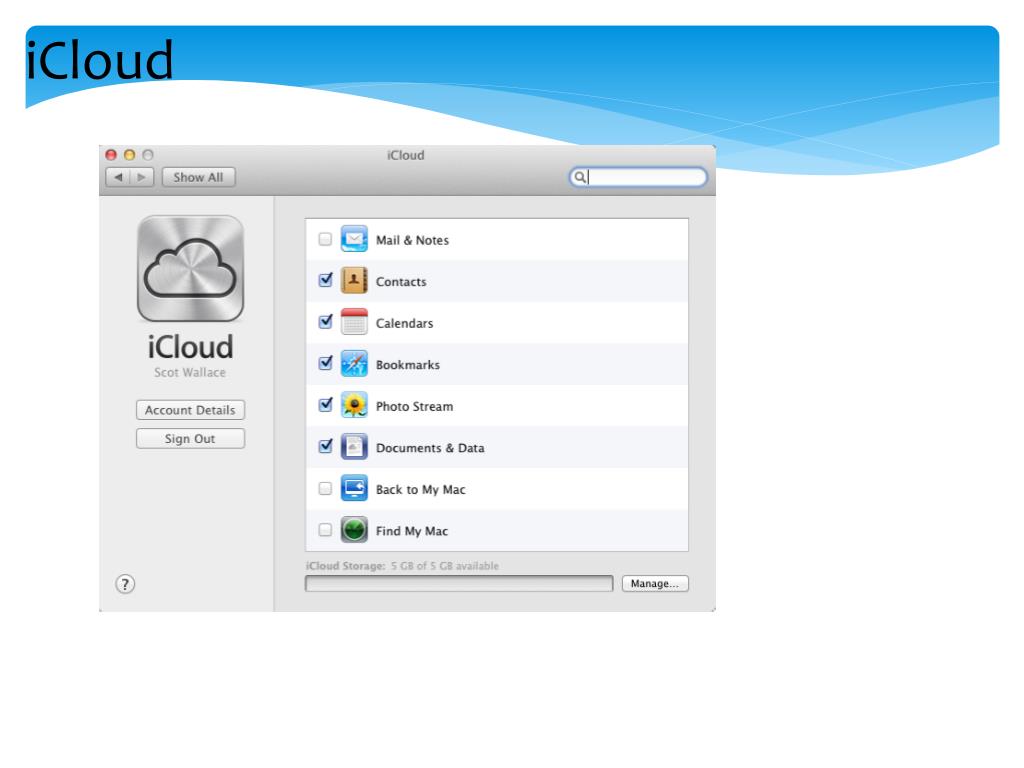The height and width of the screenshot is (768, 1024).
Task: Click the "Mail & Notes" label
Action: 412,240
